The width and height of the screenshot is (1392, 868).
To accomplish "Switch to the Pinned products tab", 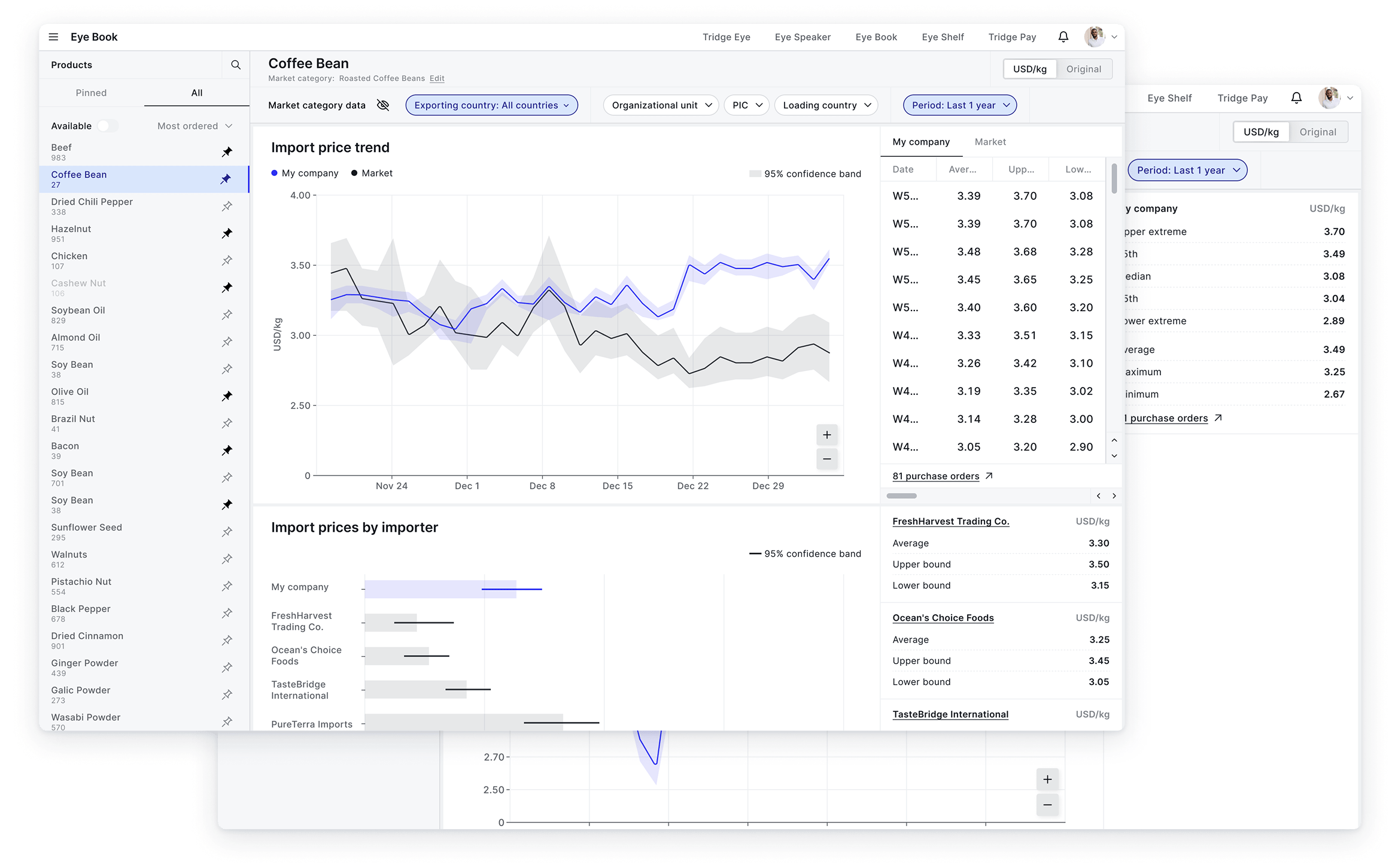I will 91,93.
